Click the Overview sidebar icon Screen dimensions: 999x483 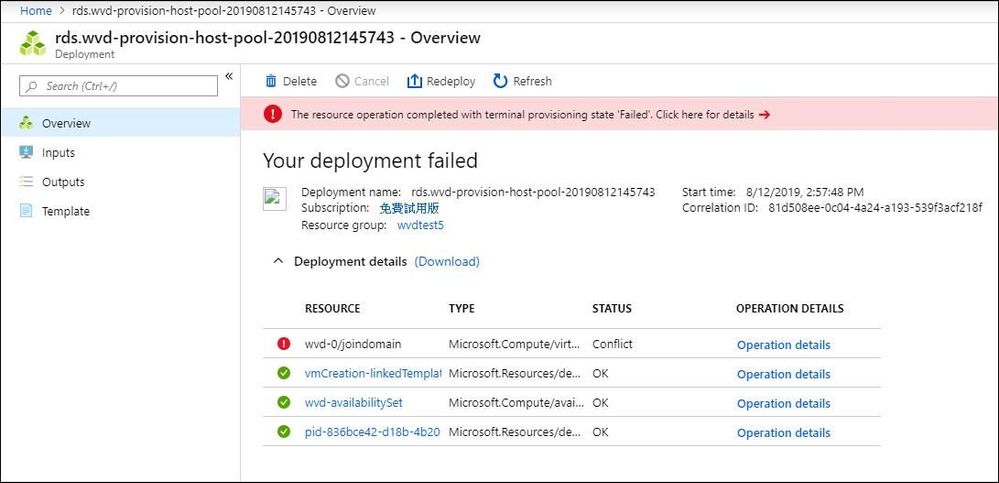tap(26, 123)
